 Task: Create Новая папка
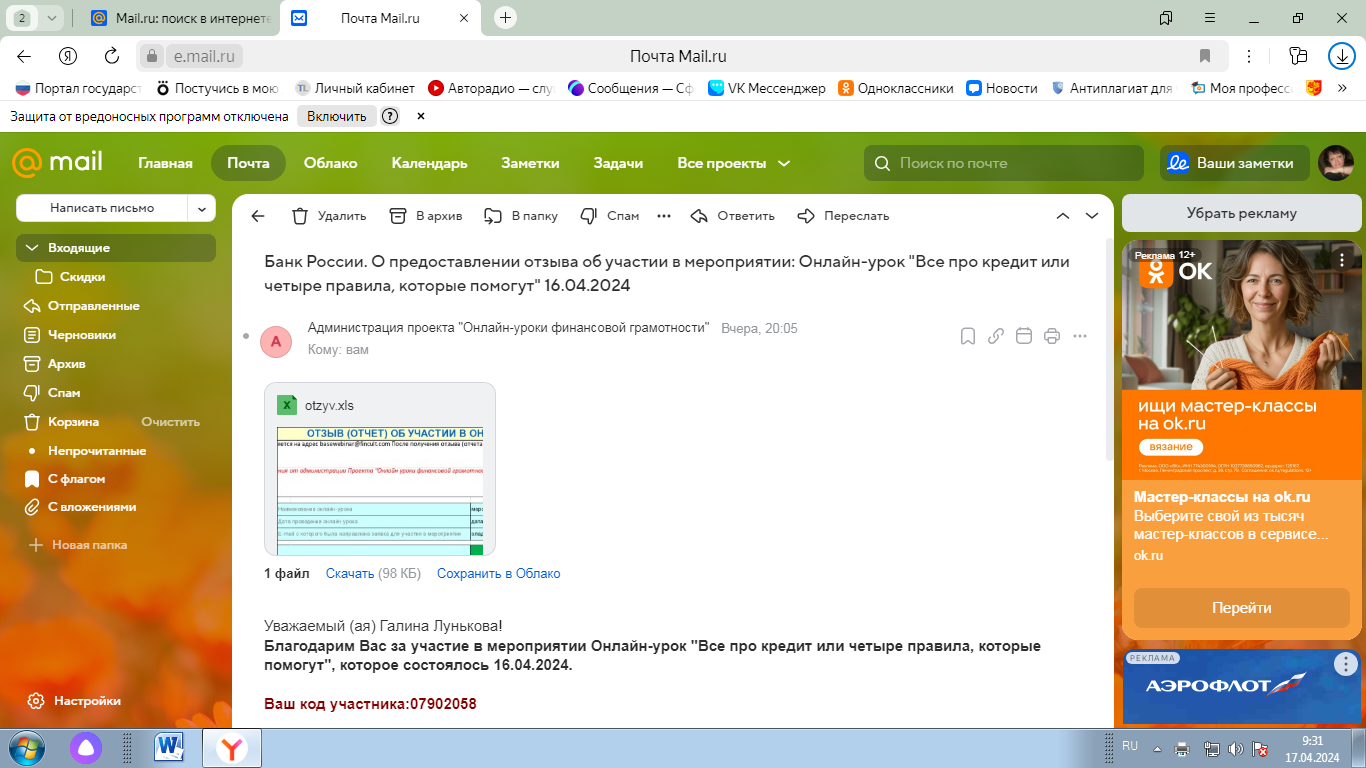tap(78, 545)
